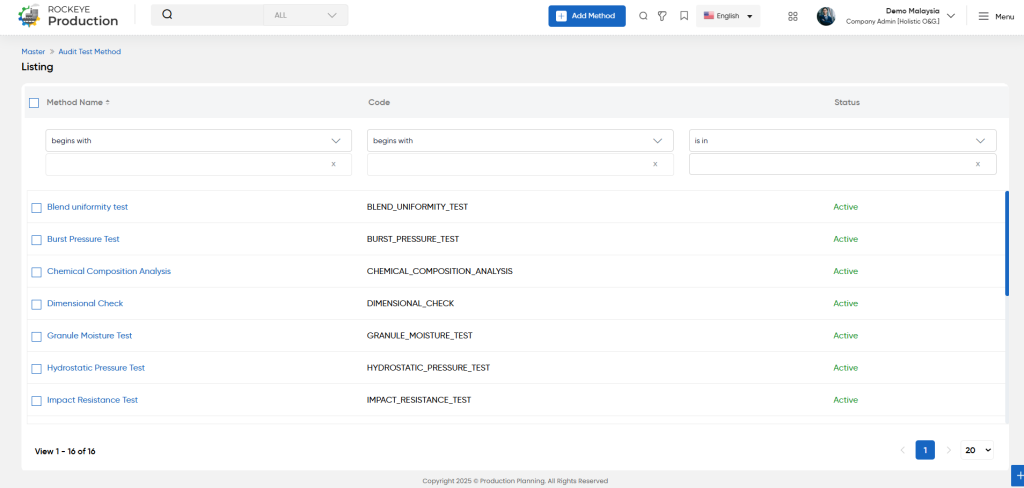Toggle the select-all header checkbox

click(x=34, y=103)
